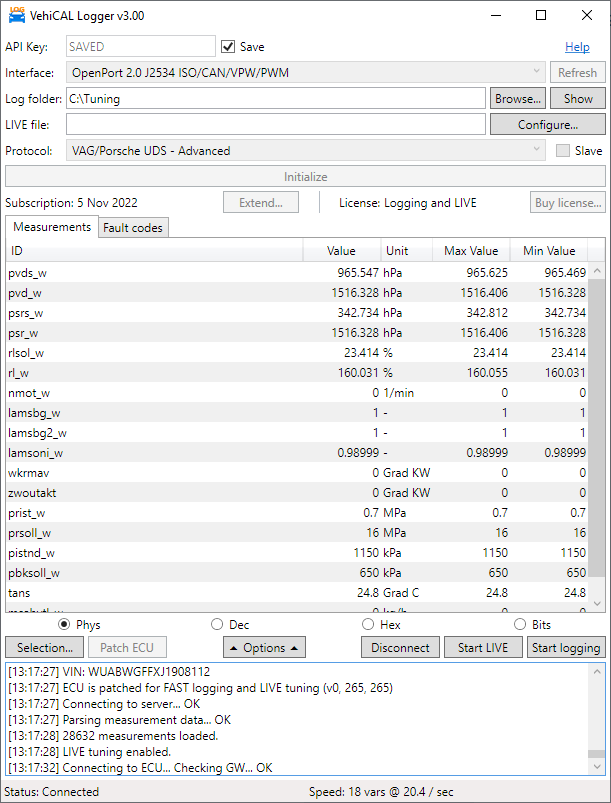Screen dimensions: 611x803
Task: Open the Selection... dialog
Action: [45, 647]
